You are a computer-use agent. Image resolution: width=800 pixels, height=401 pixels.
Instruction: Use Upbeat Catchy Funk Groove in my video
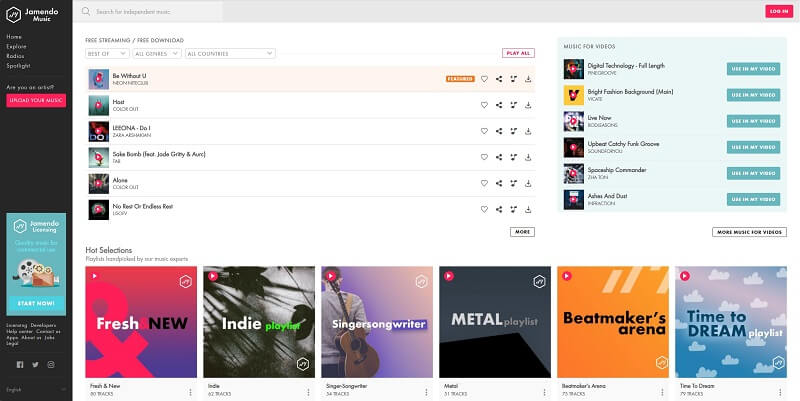point(753,147)
